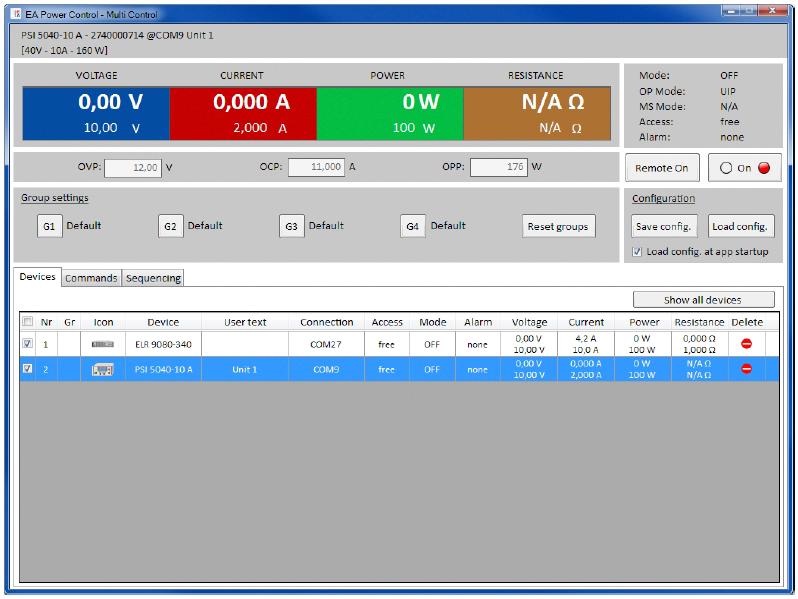
Task: Click the OVP value input field
Action: pyautogui.click(x=133, y=168)
